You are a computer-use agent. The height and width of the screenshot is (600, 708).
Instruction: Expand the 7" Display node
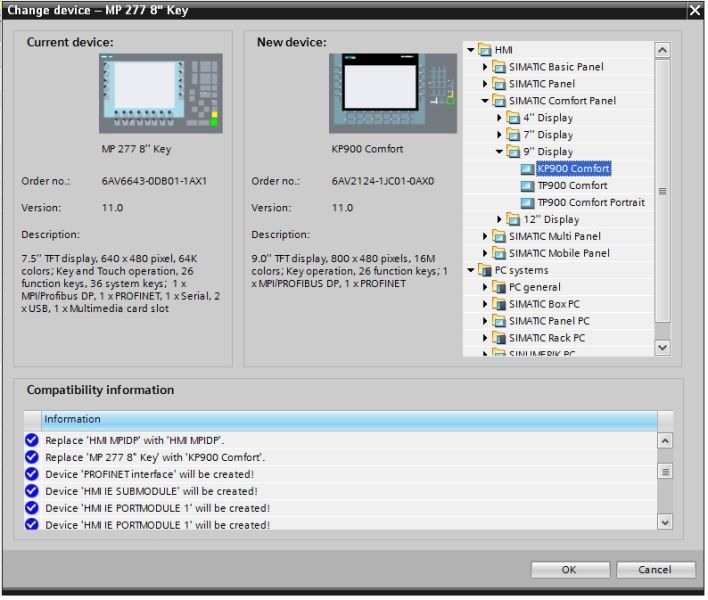coord(501,135)
